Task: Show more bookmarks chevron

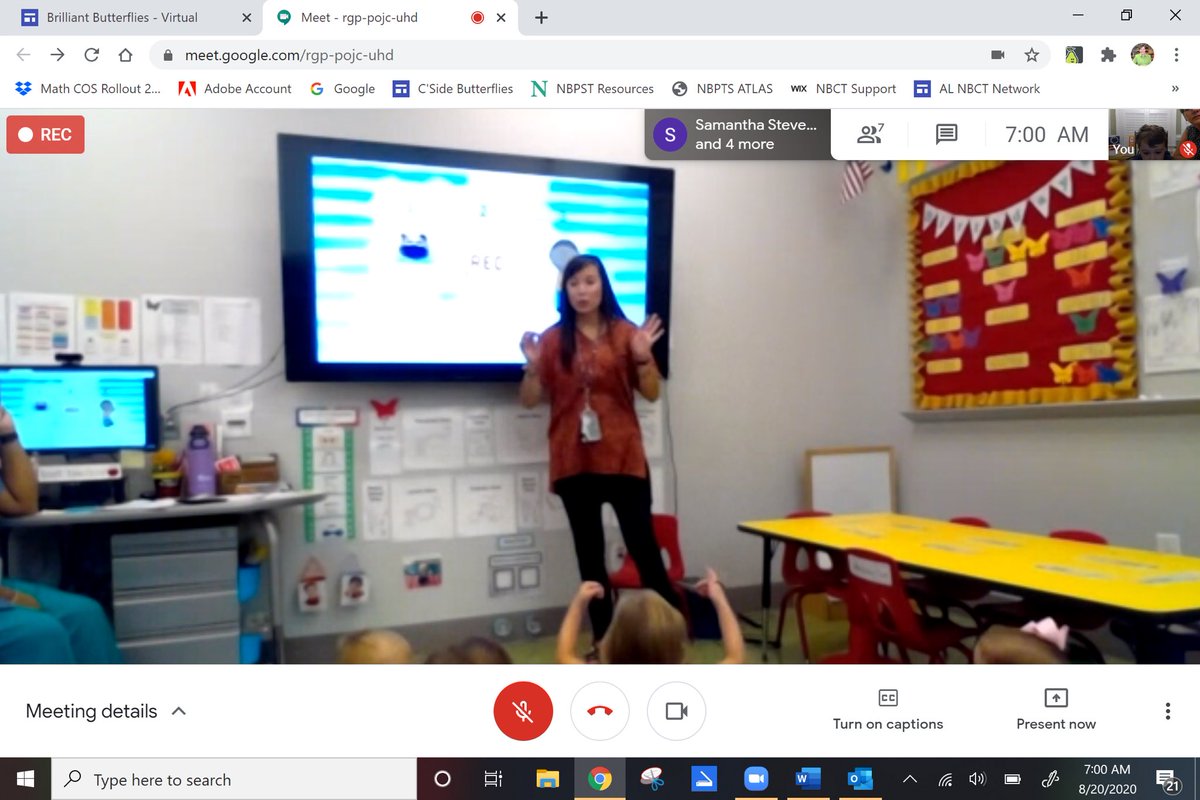Action: (1175, 88)
